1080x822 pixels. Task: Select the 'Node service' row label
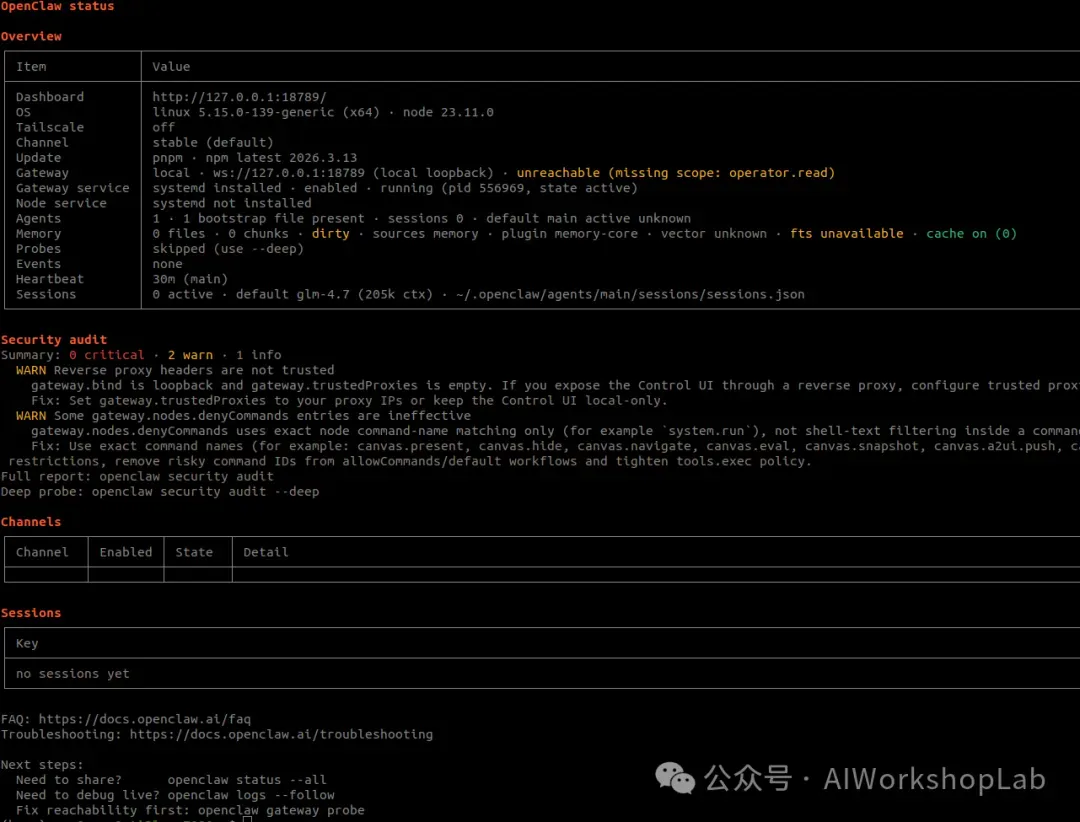(x=61, y=203)
